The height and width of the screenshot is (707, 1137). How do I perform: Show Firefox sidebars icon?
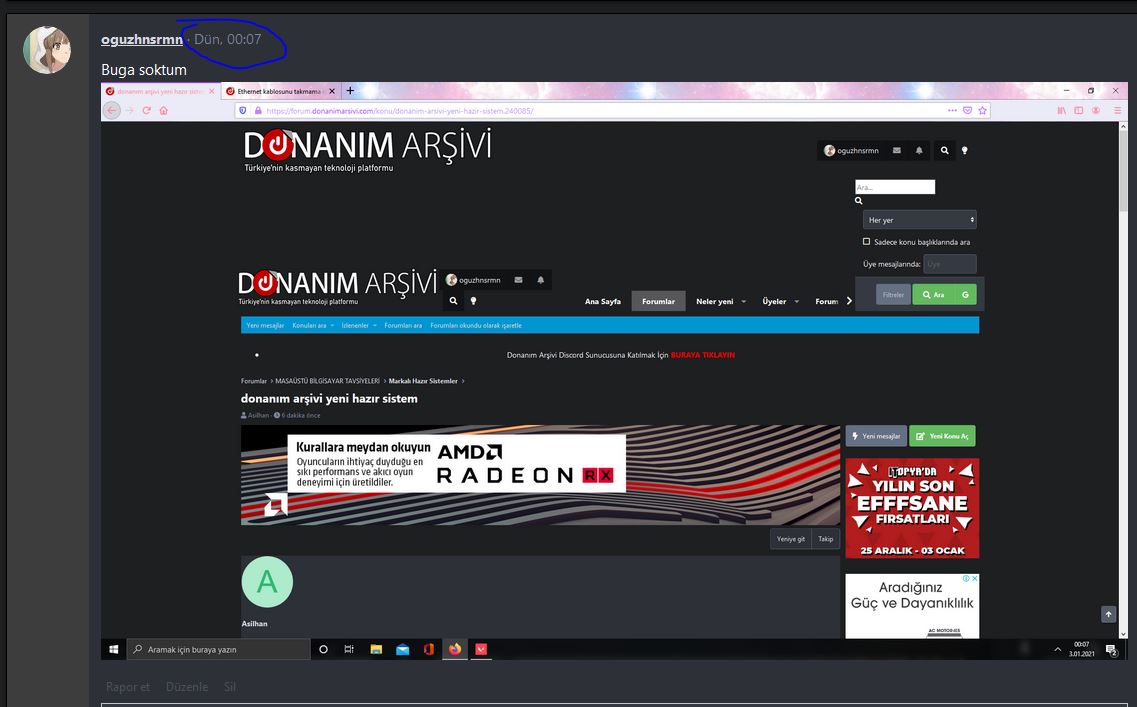coord(1079,110)
